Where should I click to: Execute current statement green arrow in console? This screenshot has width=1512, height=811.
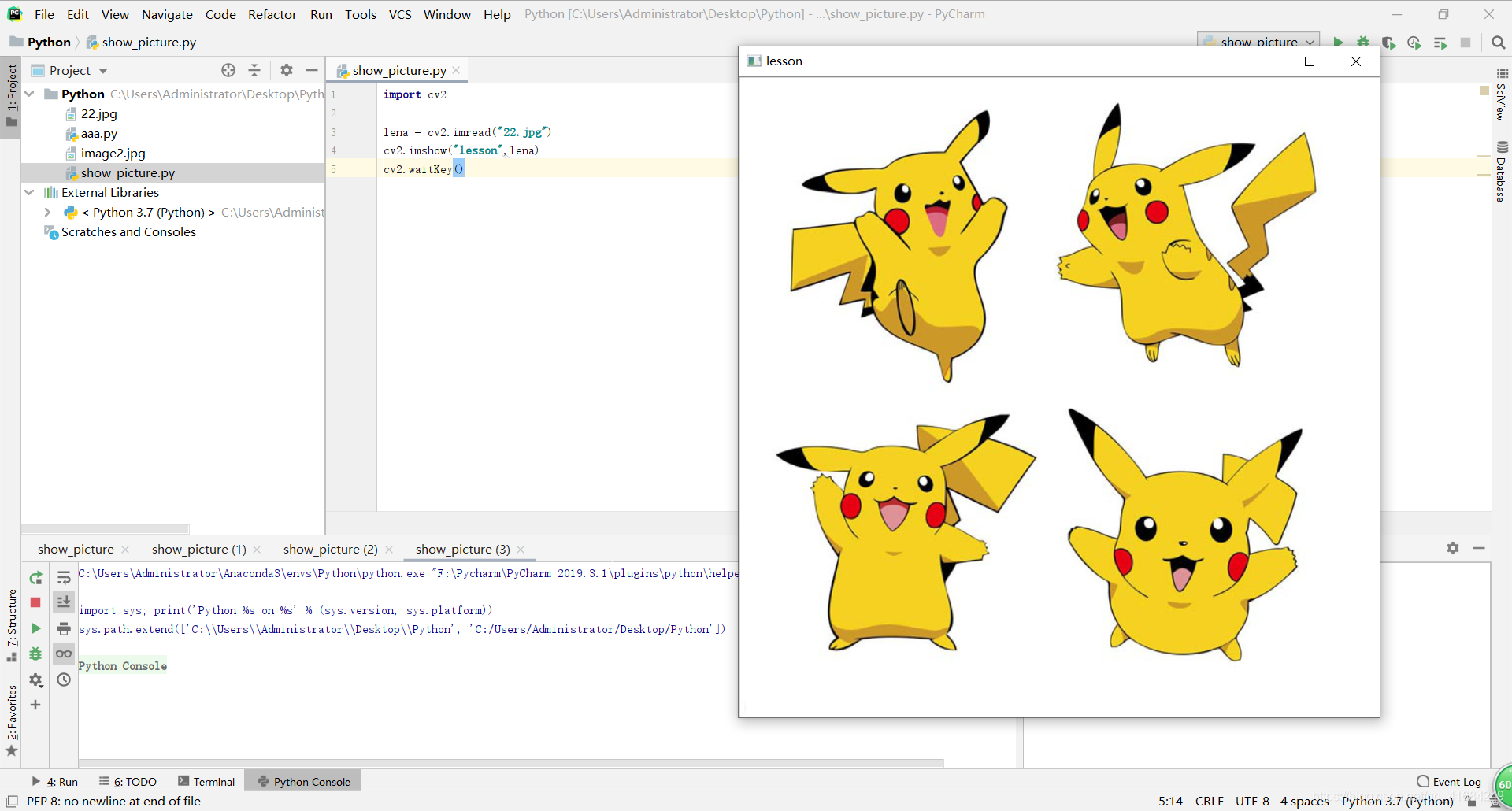(x=35, y=628)
